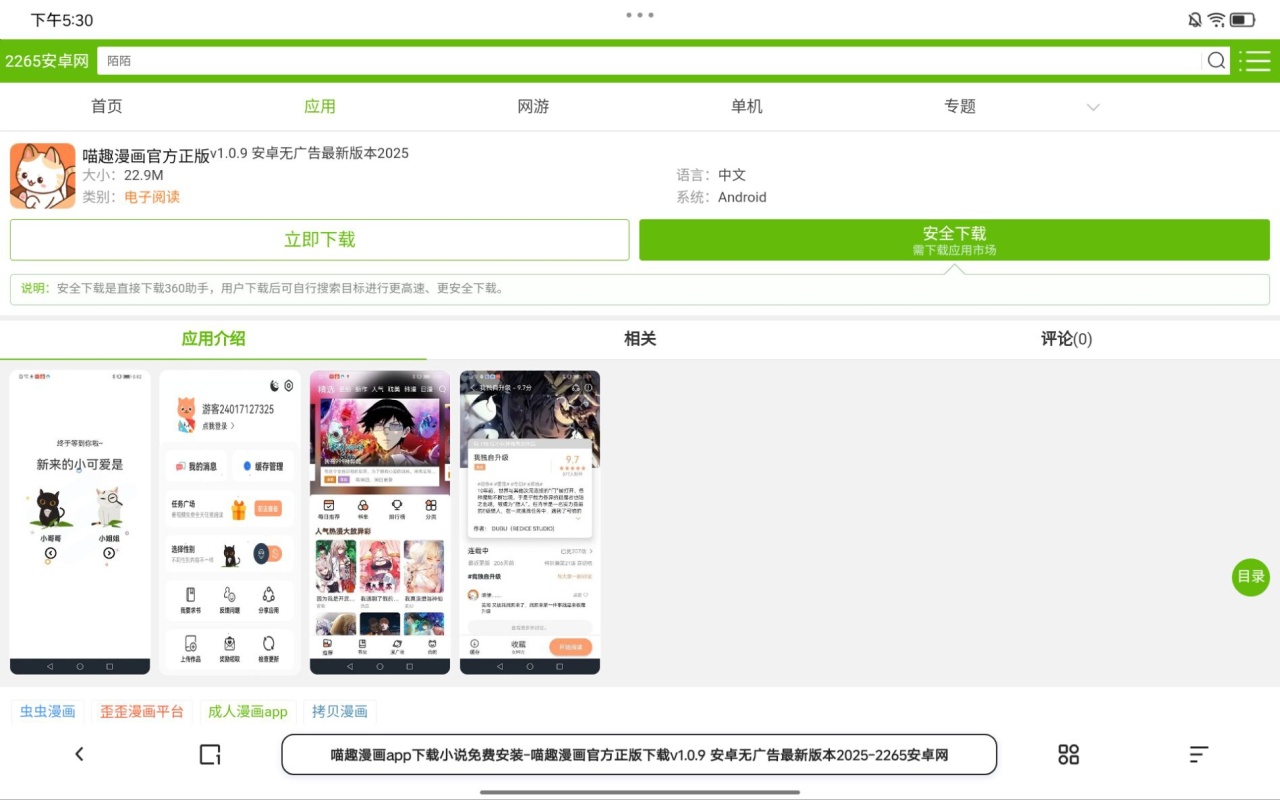
Task: Click the 说明 safe download notice text
Action: tap(264, 288)
